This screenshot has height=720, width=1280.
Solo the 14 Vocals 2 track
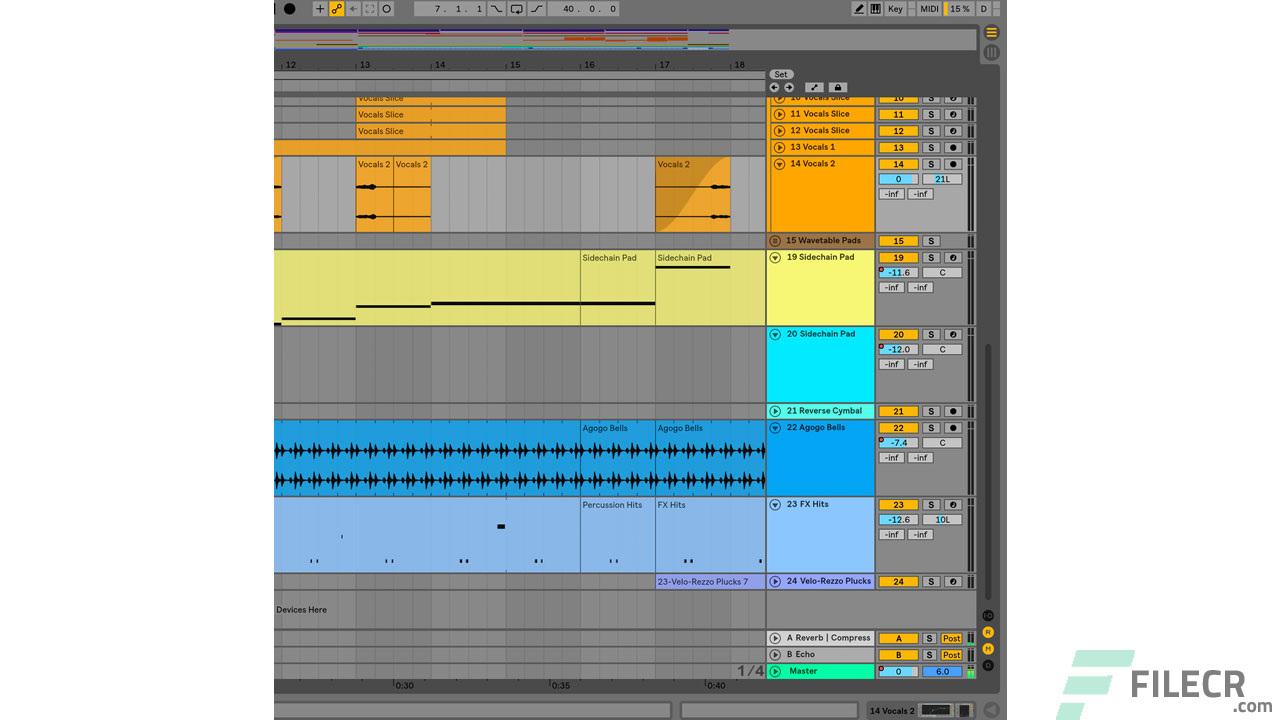930,164
